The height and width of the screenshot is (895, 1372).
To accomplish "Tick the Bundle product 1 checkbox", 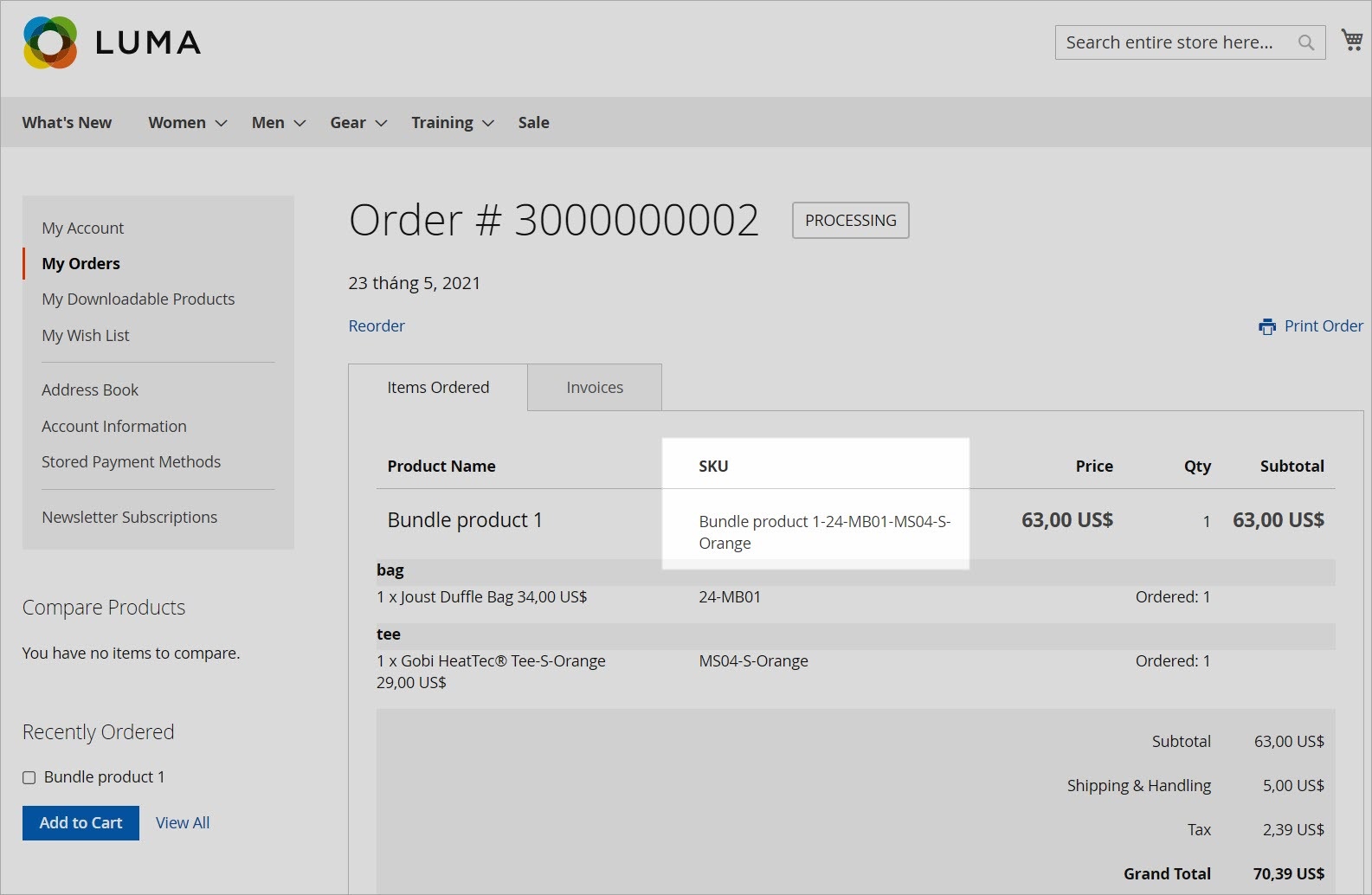I will 29,777.
